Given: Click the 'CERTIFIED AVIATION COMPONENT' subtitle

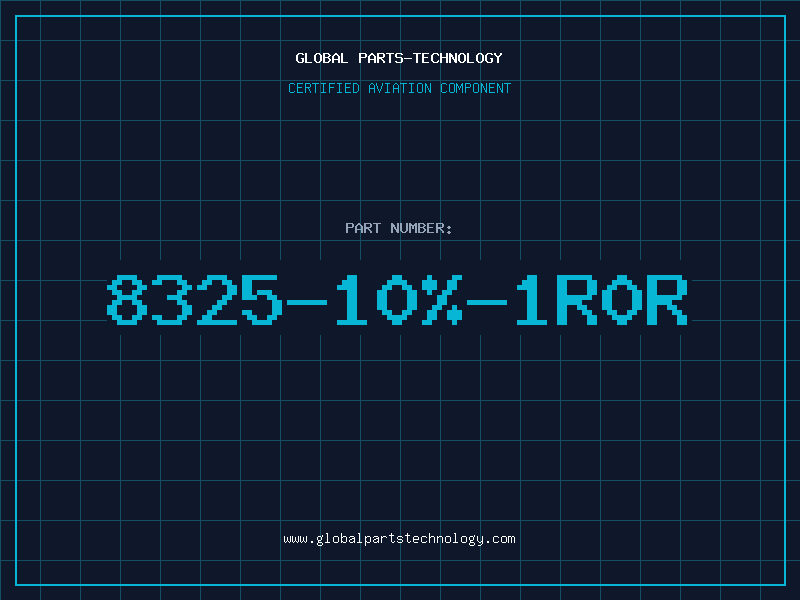Looking at the screenshot, I should [x=399, y=88].
